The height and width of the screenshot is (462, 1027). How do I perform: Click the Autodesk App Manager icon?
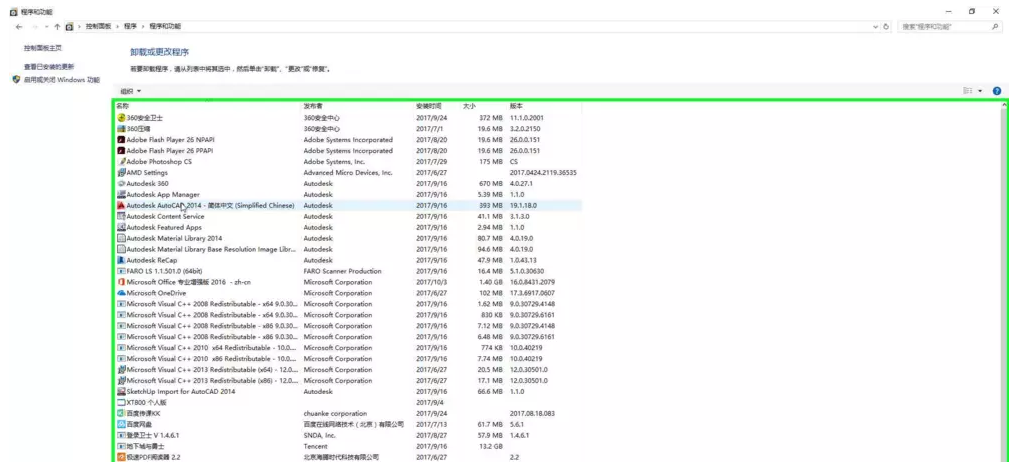click(121, 195)
